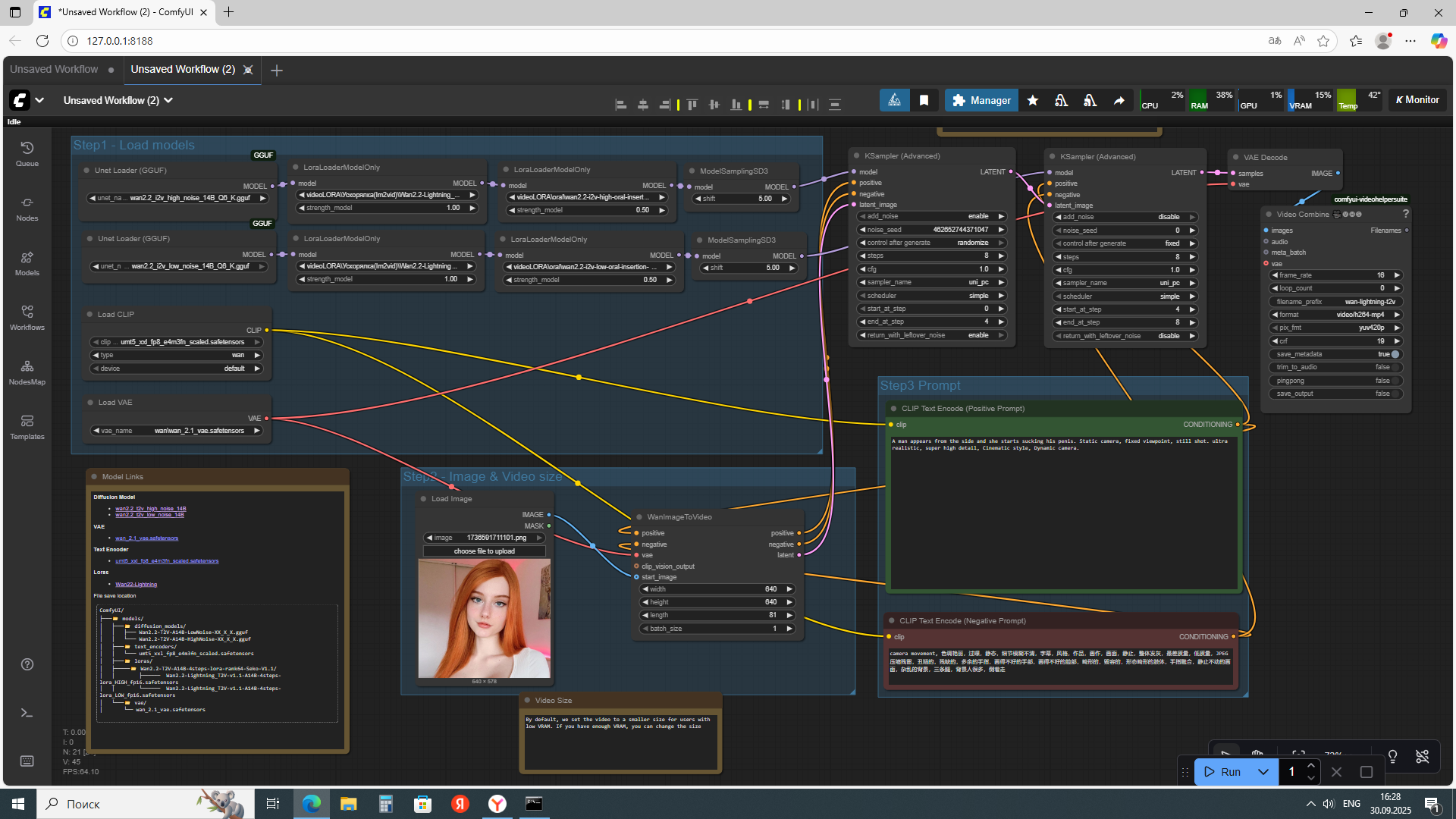The height and width of the screenshot is (819, 1456).
Task: Click choose file to upload button
Action: pos(484,551)
